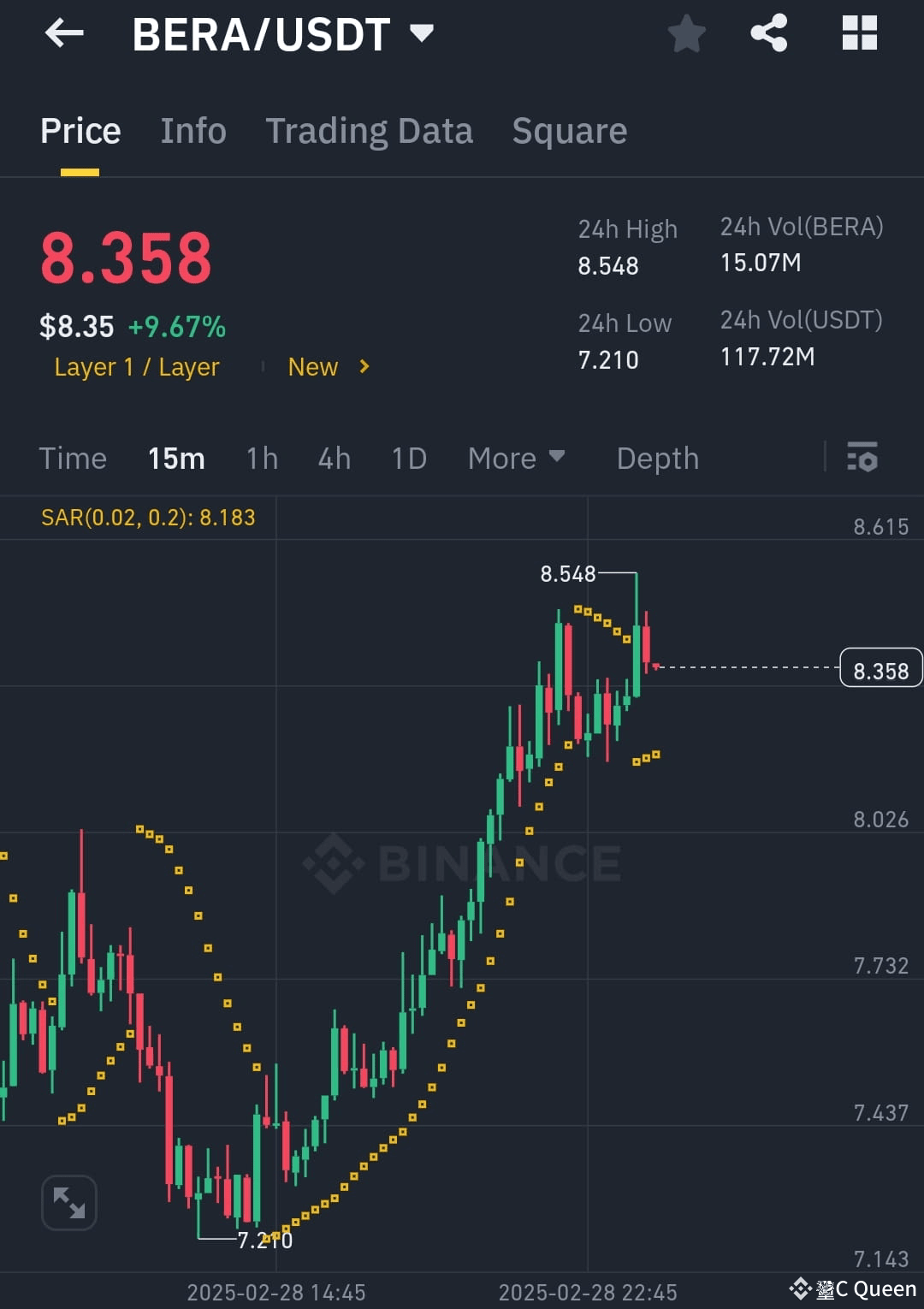
Task: Select the 1h chart interval
Action: click(261, 459)
